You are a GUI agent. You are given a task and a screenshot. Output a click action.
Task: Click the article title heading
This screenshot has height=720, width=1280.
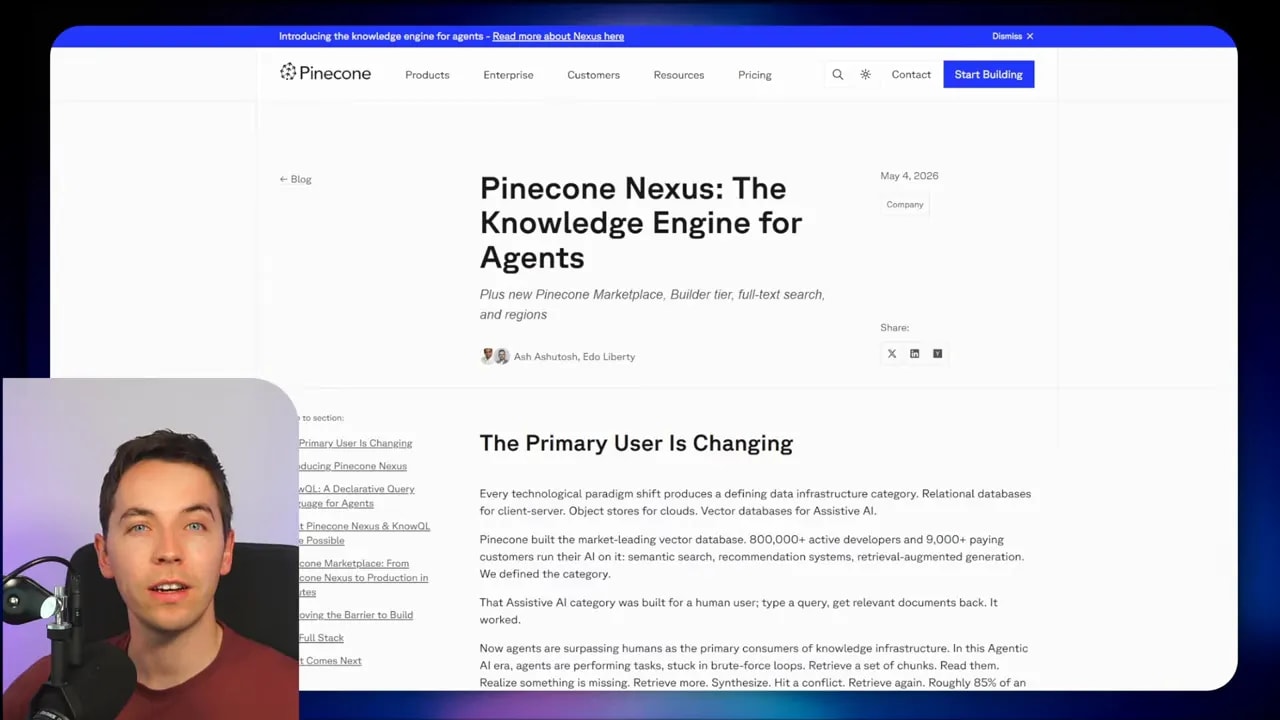[641, 222]
